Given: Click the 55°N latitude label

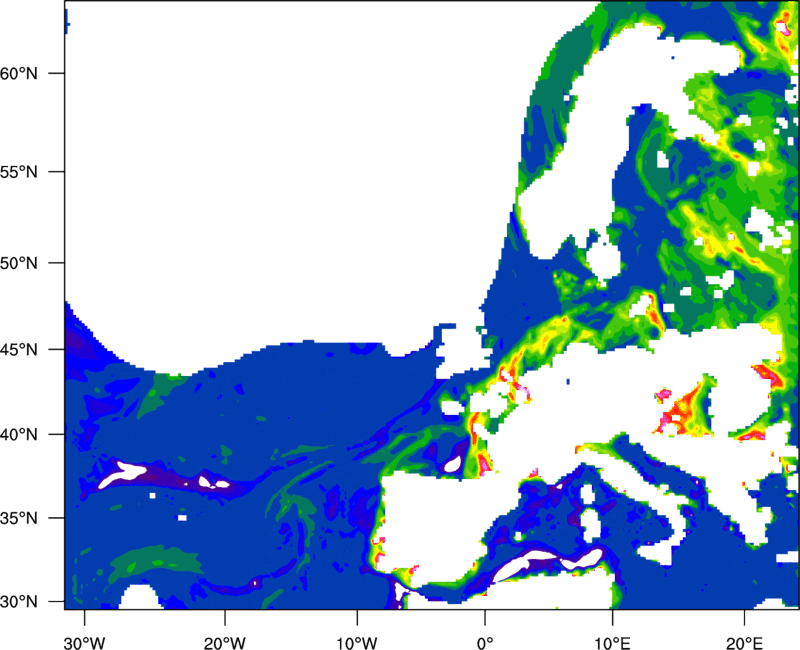Looking at the screenshot, I should tap(19, 172).
